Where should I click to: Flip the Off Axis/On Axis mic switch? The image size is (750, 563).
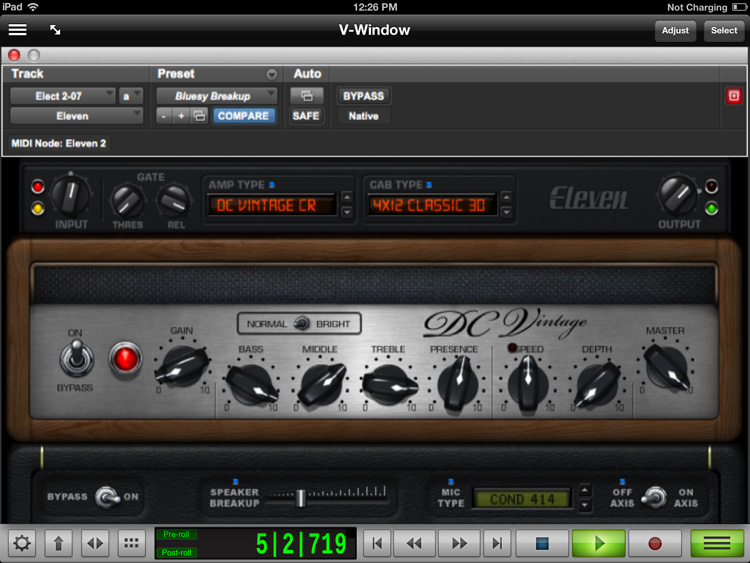pyautogui.click(x=654, y=497)
